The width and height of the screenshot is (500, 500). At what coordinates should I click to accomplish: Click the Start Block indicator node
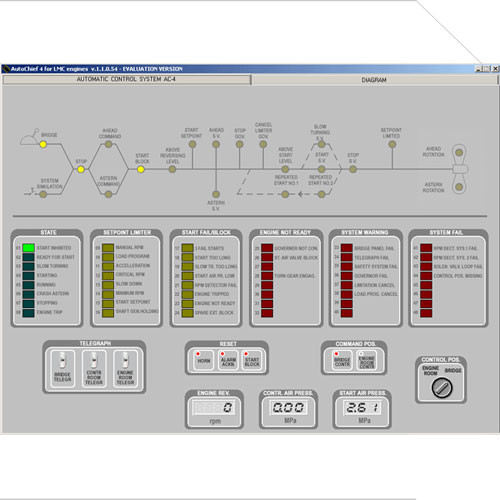(141, 169)
